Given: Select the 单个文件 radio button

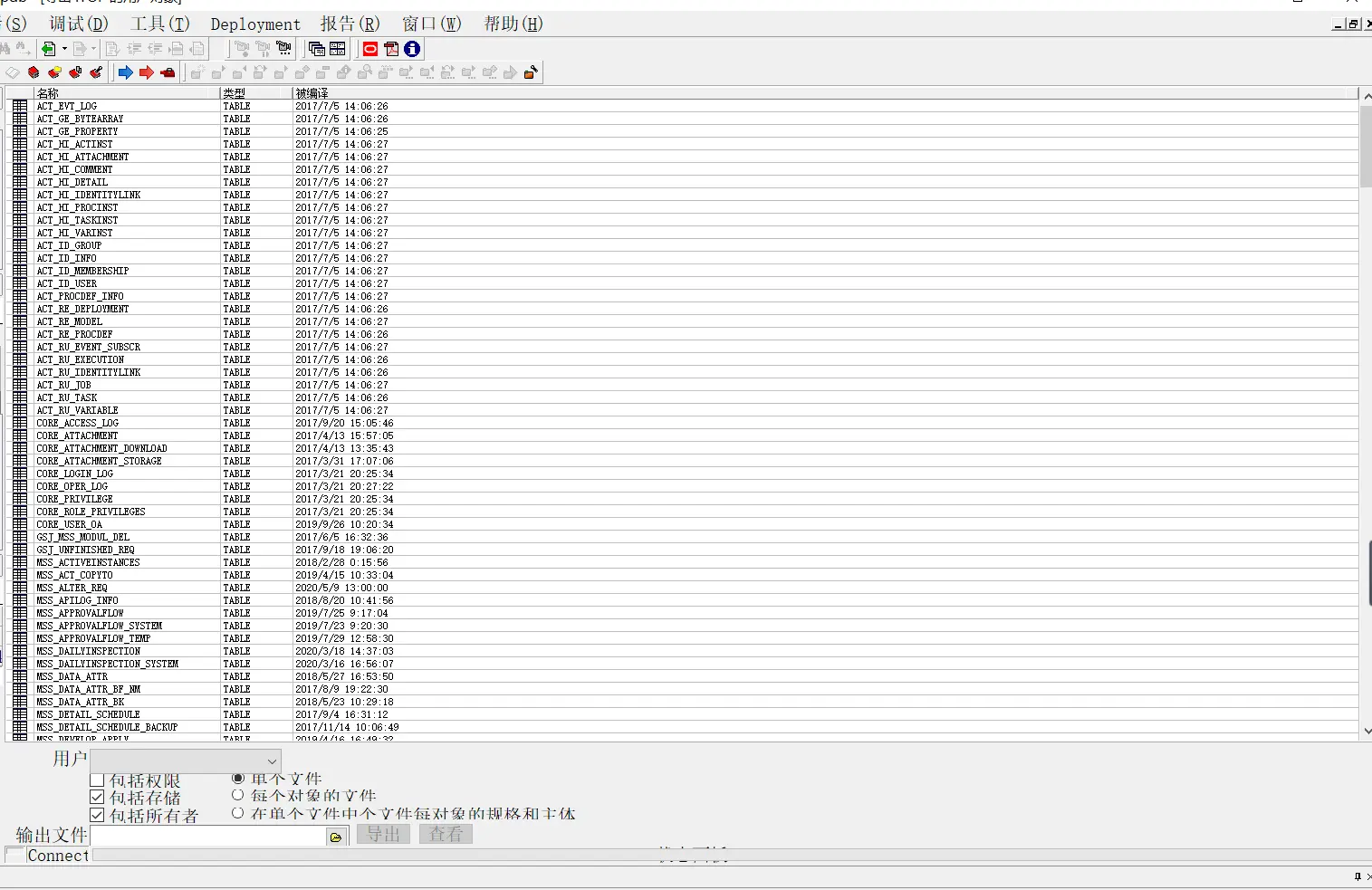Looking at the screenshot, I should click(238, 778).
